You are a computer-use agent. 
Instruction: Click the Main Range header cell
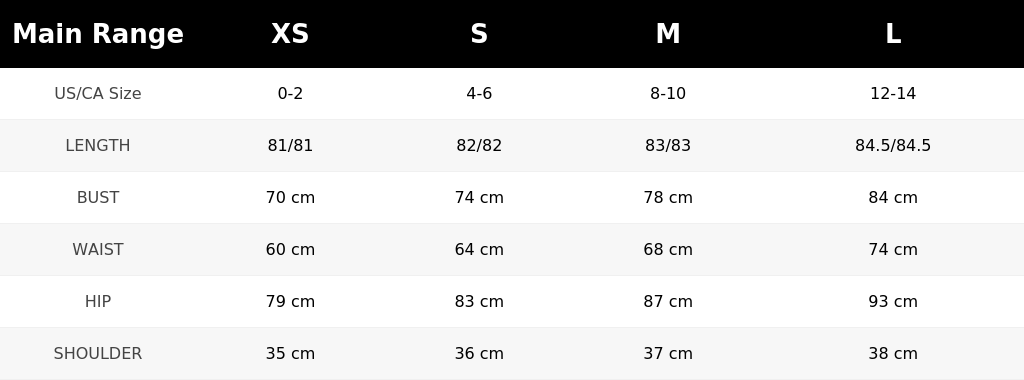(x=98, y=34)
